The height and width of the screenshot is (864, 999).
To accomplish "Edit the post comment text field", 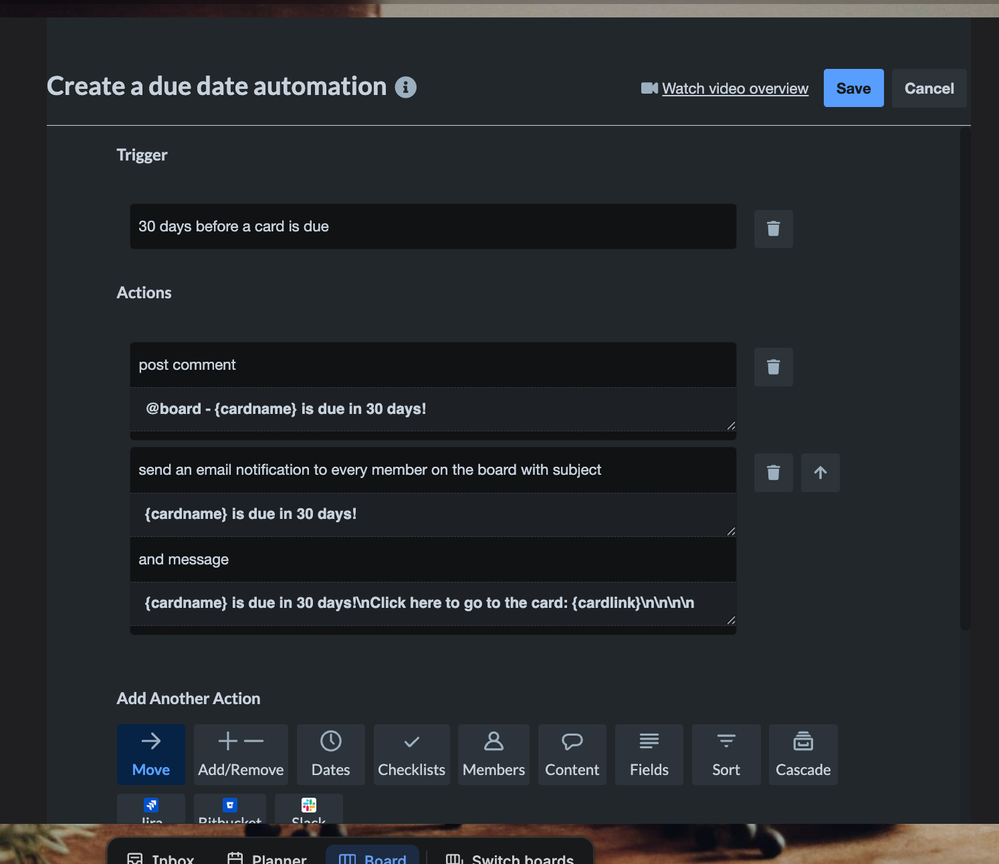I will tap(433, 409).
